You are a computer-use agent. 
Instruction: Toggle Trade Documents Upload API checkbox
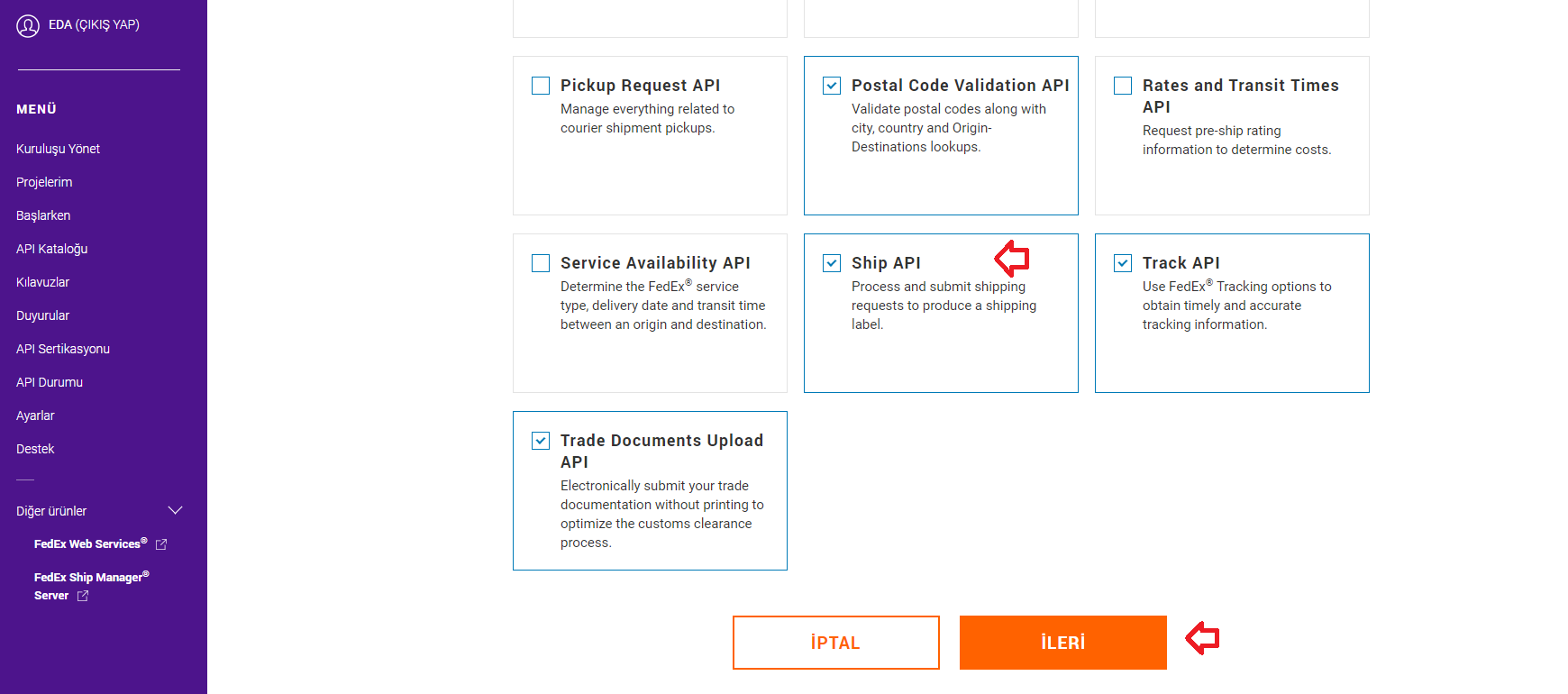pos(541,441)
